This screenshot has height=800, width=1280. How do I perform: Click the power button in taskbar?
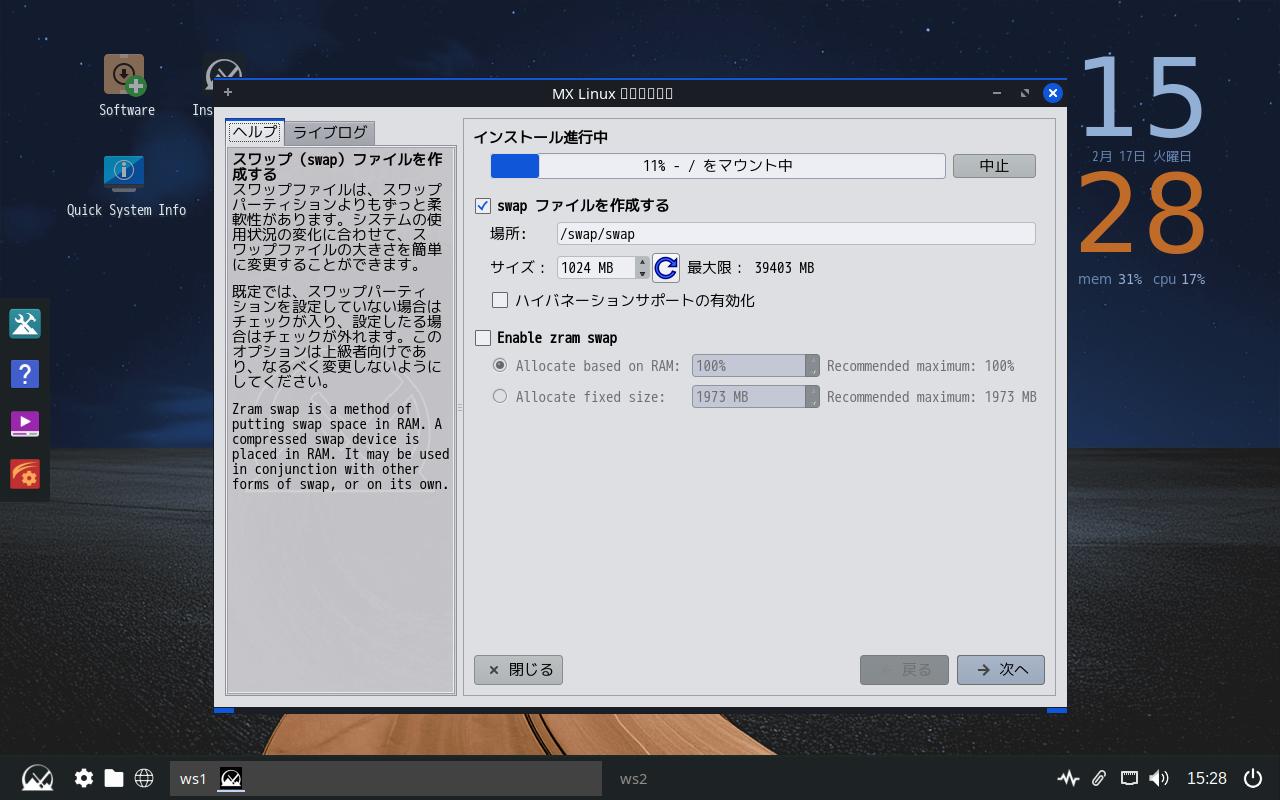pos(1252,778)
